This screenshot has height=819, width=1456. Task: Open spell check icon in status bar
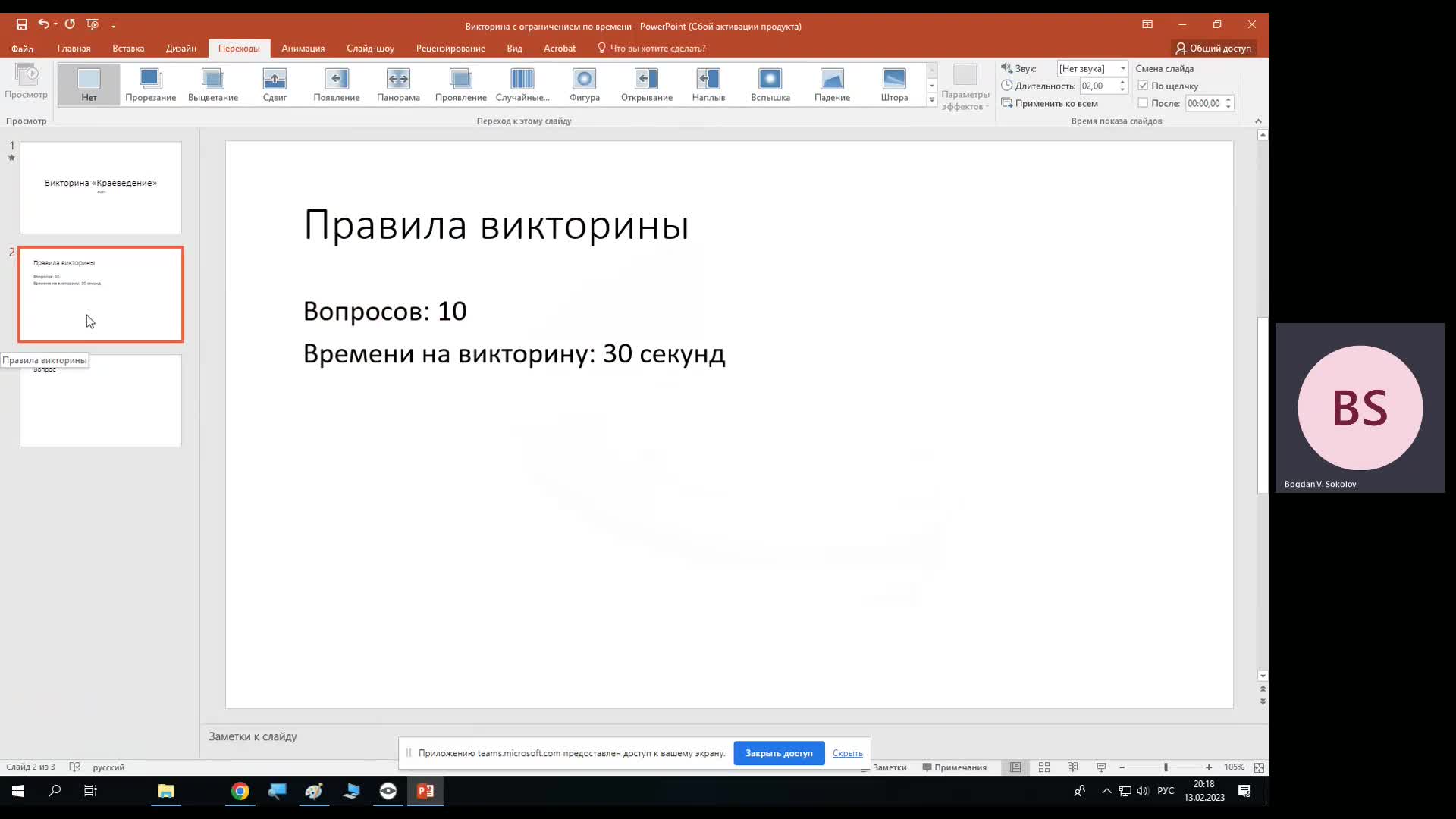tap(74, 767)
